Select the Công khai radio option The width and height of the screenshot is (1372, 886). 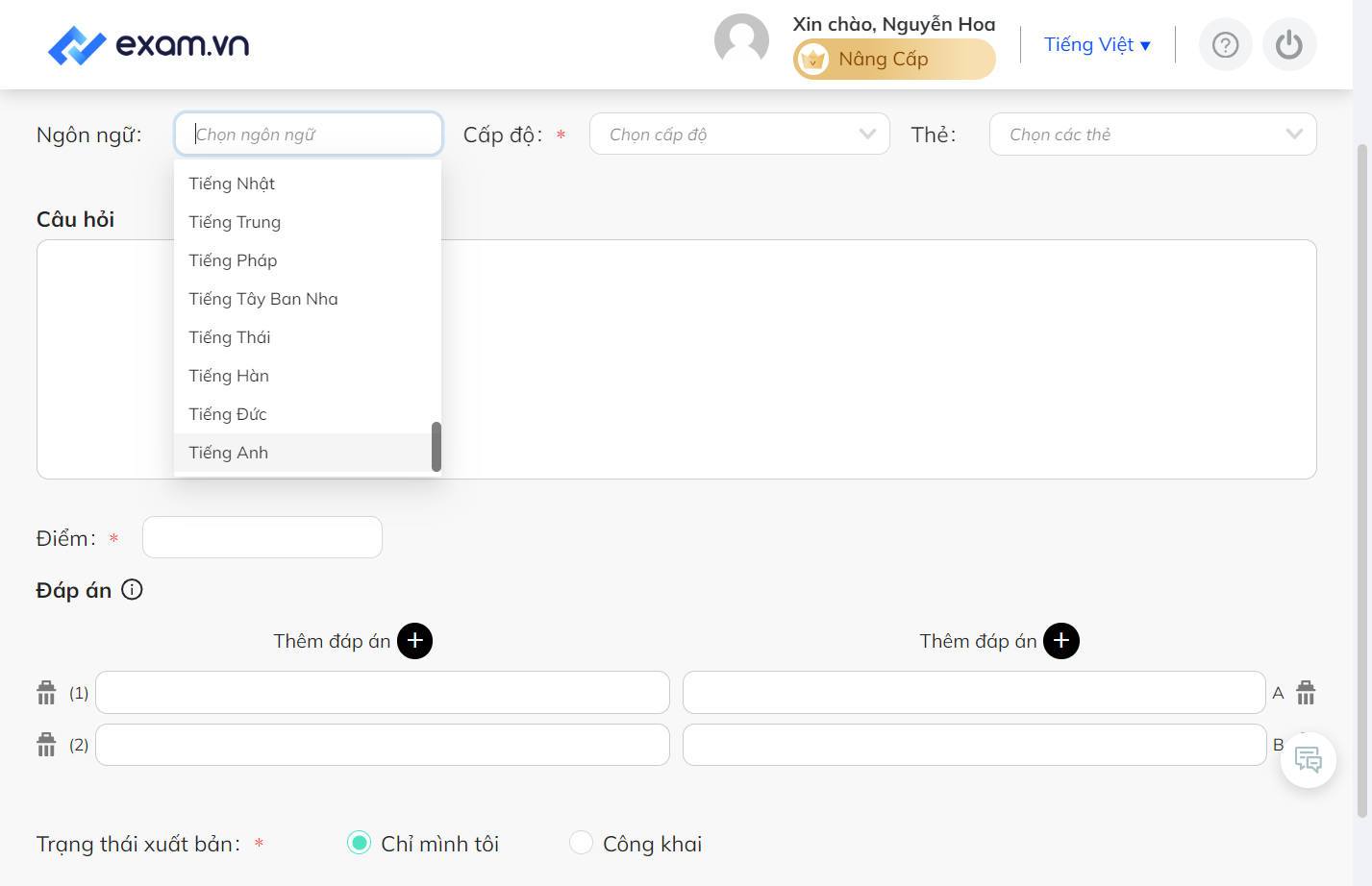pos(581,843)
